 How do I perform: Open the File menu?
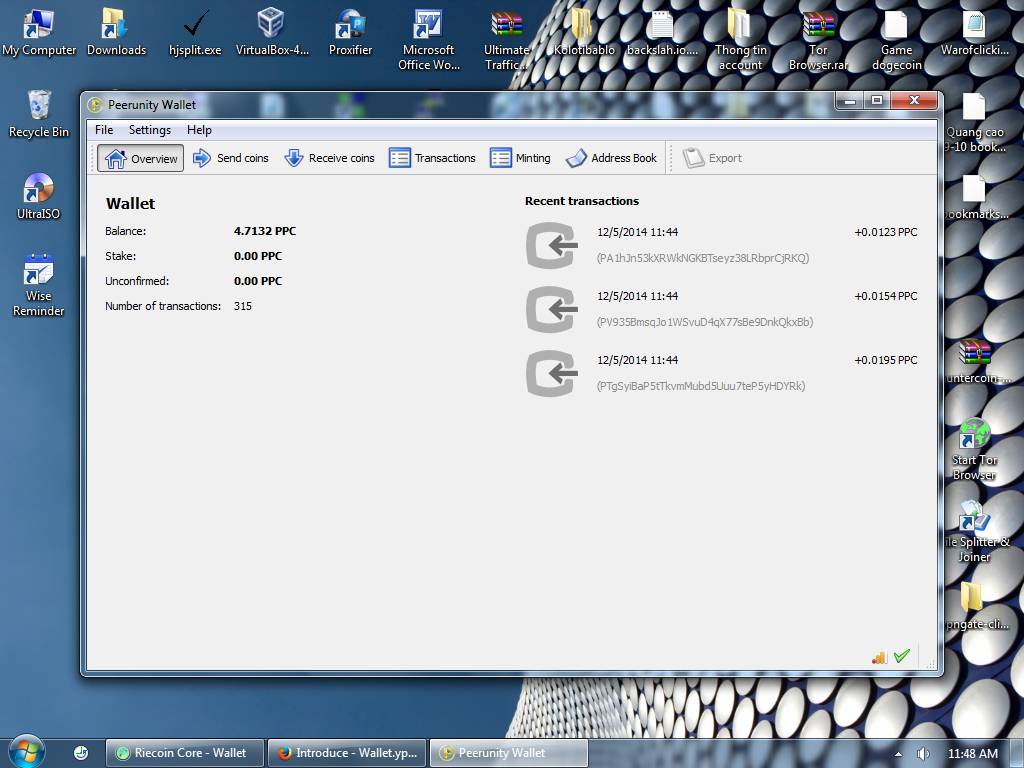click(x=104, y=130)
